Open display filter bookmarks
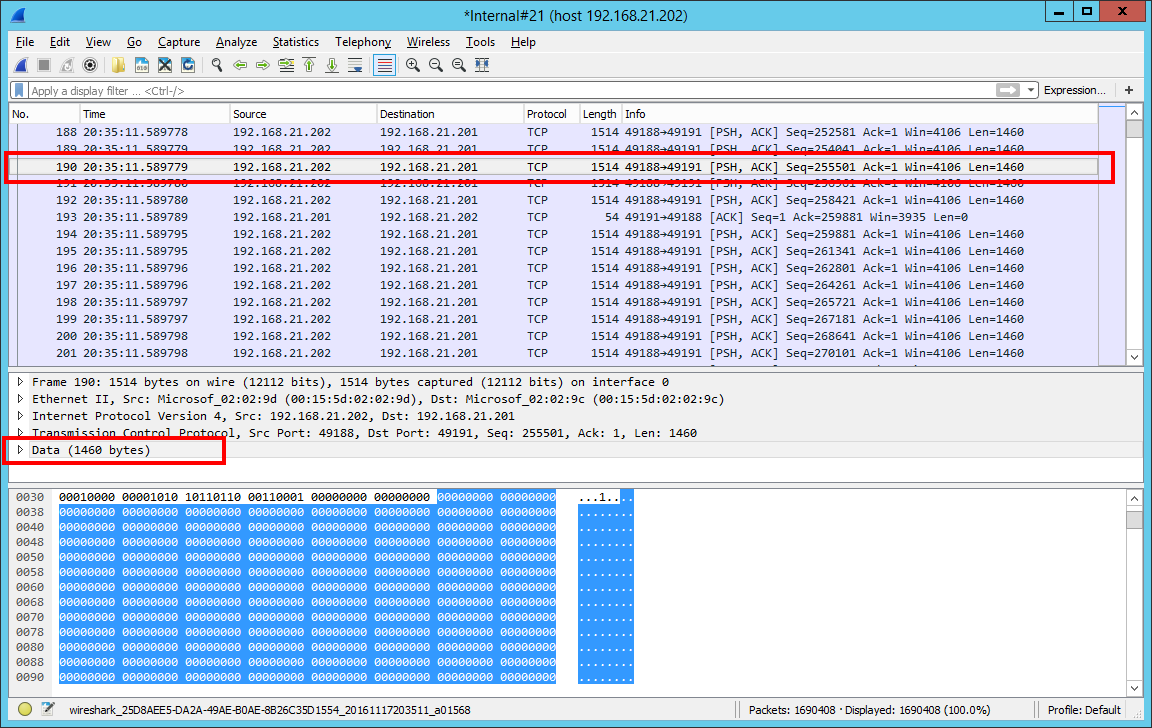1152x728 pixels. (x=20, y=90)
